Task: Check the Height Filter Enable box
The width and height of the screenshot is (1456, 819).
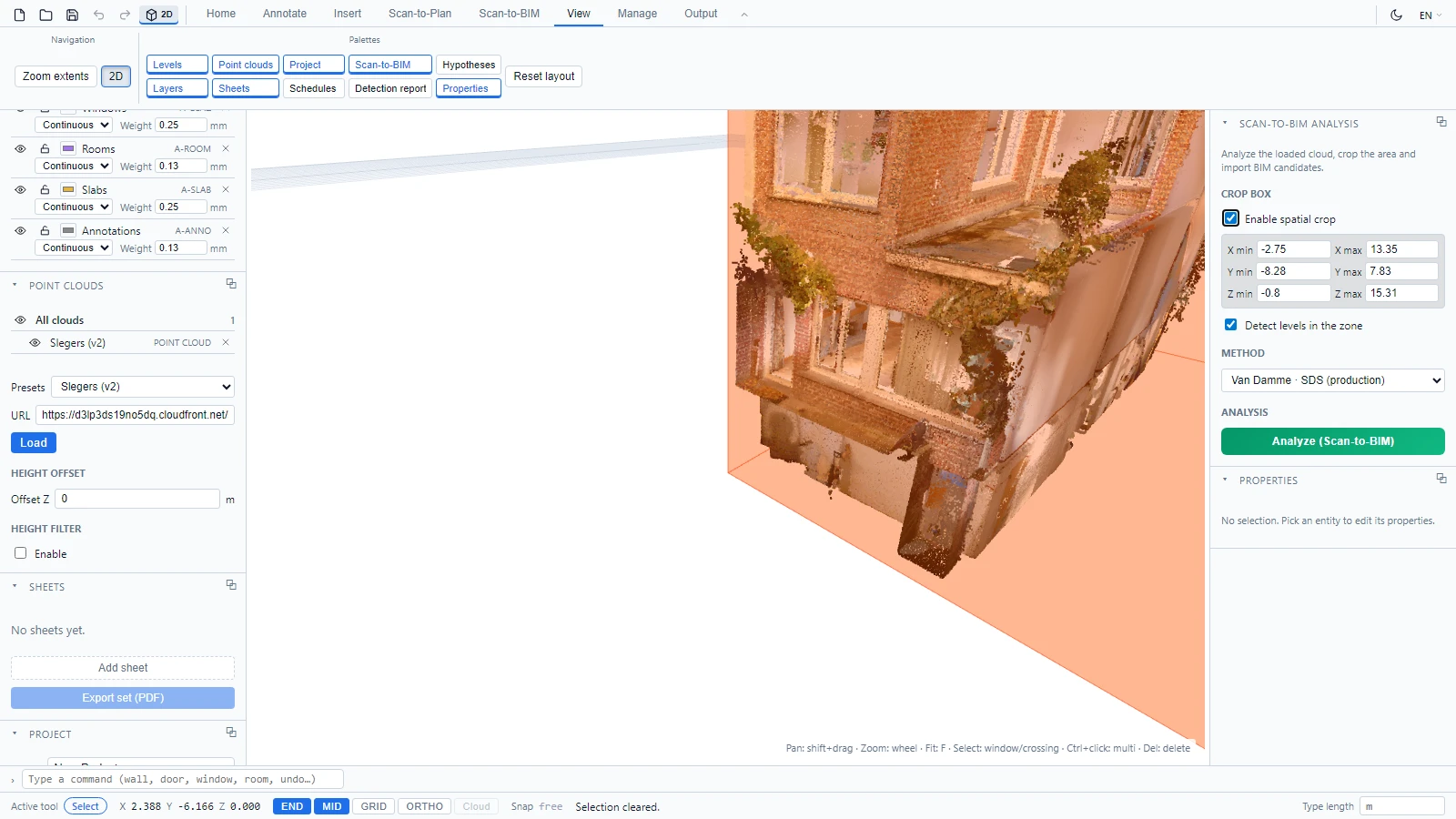Action: [20, 553]
